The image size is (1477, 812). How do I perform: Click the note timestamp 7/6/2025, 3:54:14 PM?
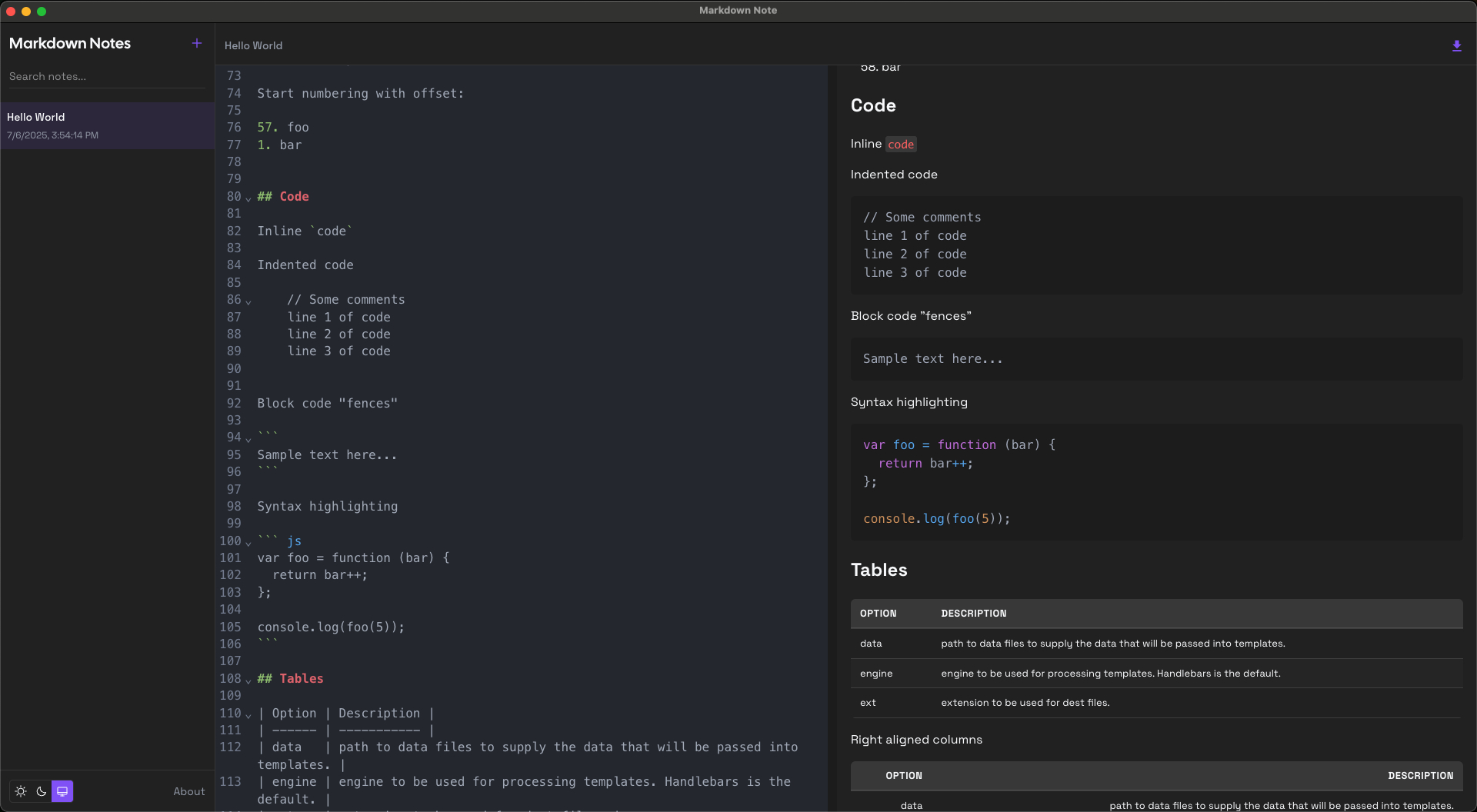point(52,135)
